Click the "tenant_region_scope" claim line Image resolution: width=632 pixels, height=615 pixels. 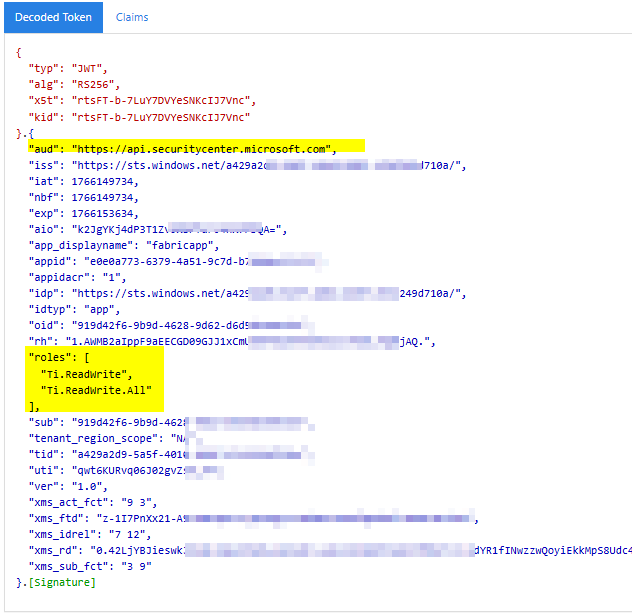tap(116, 438)
